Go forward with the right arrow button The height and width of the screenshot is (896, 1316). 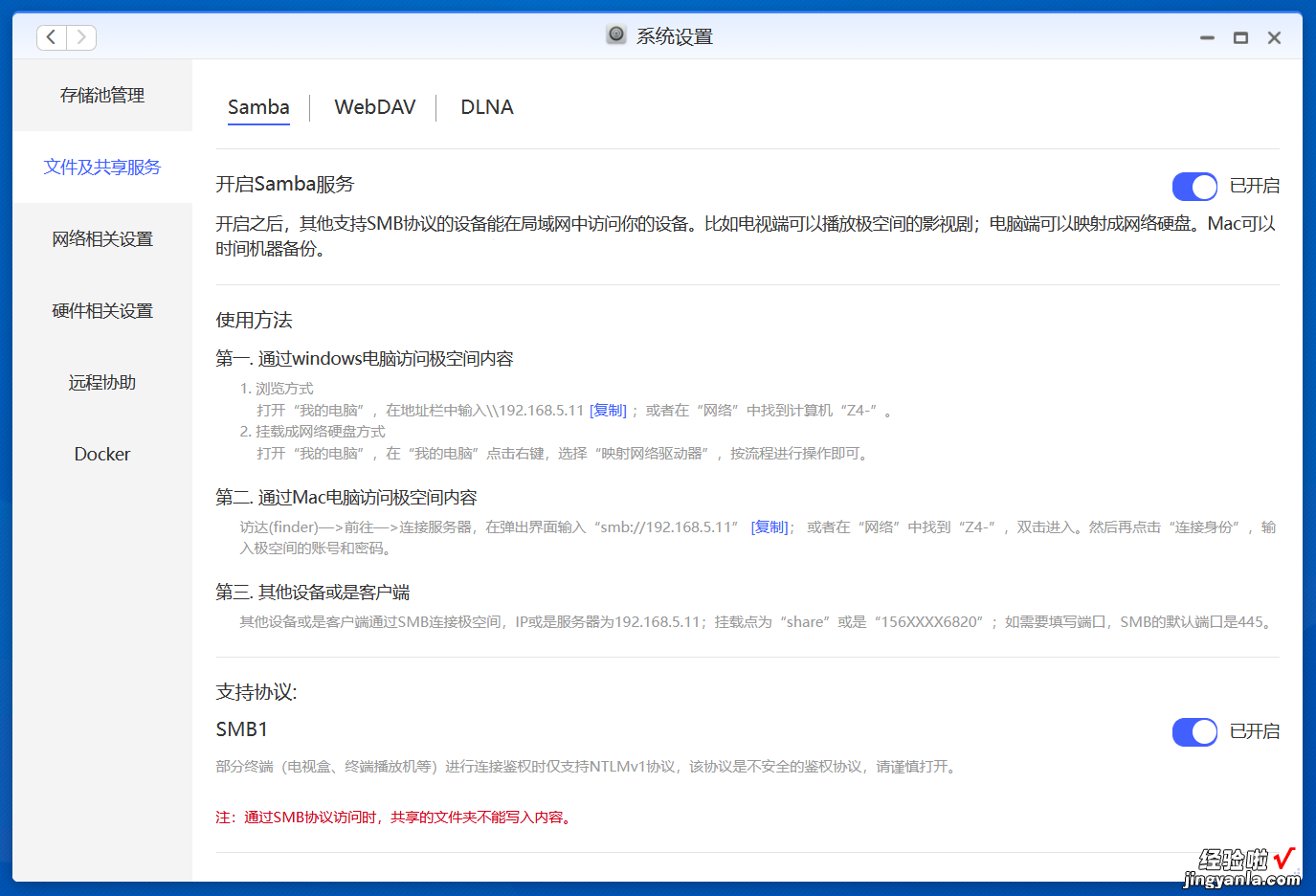pyautogui.click(x=81, y=37)
